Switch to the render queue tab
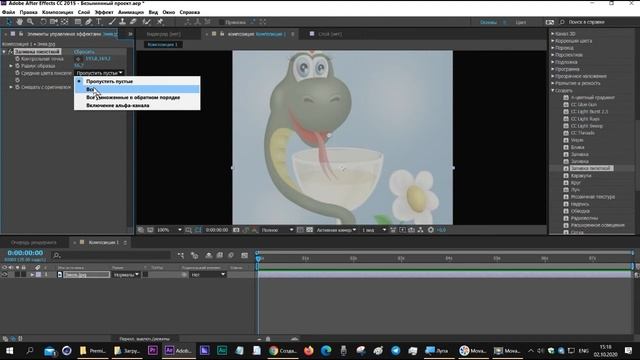Image resolution: width=640 pixels, height=360 pixels. tap(33, 242)
